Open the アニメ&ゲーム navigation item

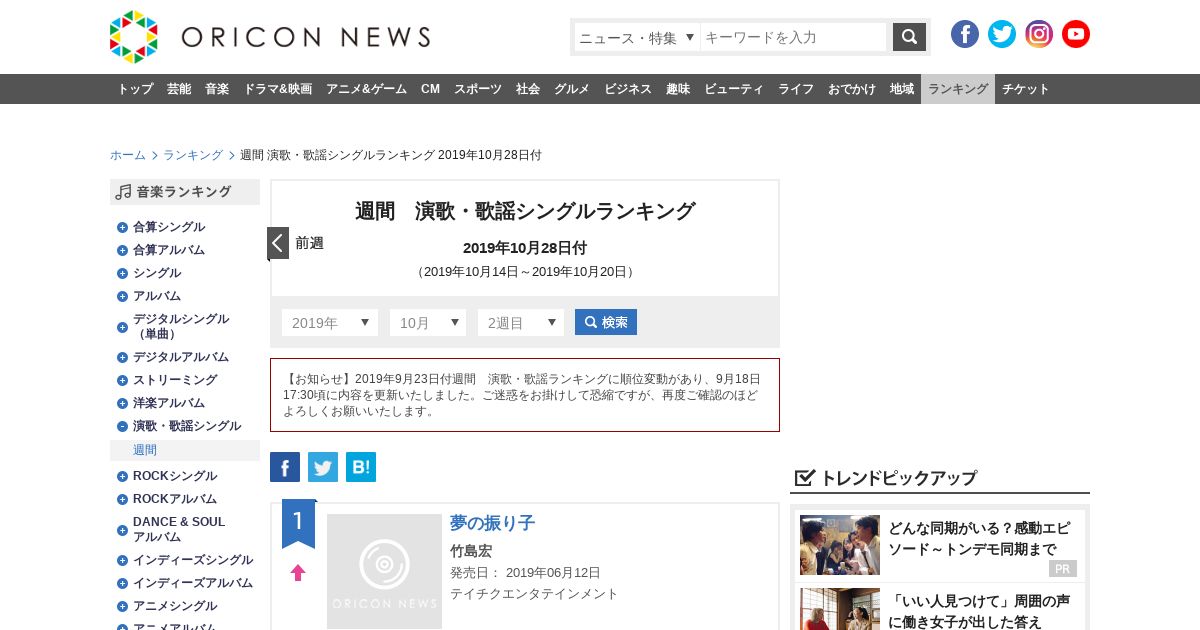pyautogui.click(x=366, y=89)
